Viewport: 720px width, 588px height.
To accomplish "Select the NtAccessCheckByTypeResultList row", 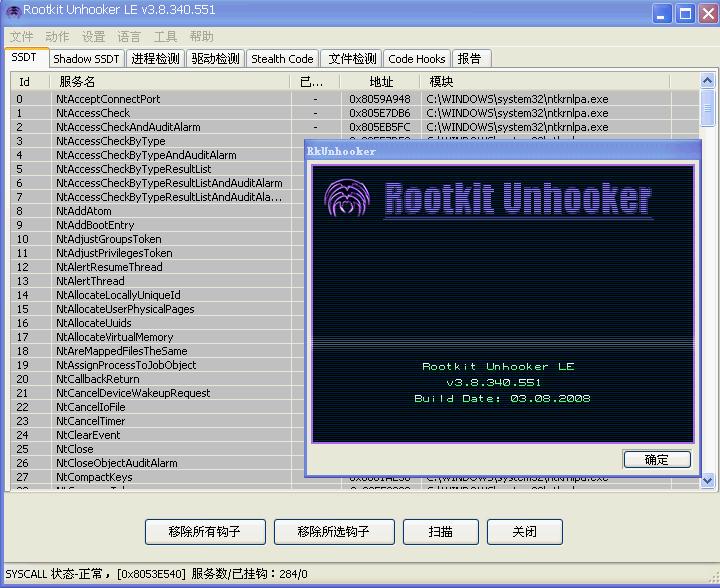I will click(158, 169).
